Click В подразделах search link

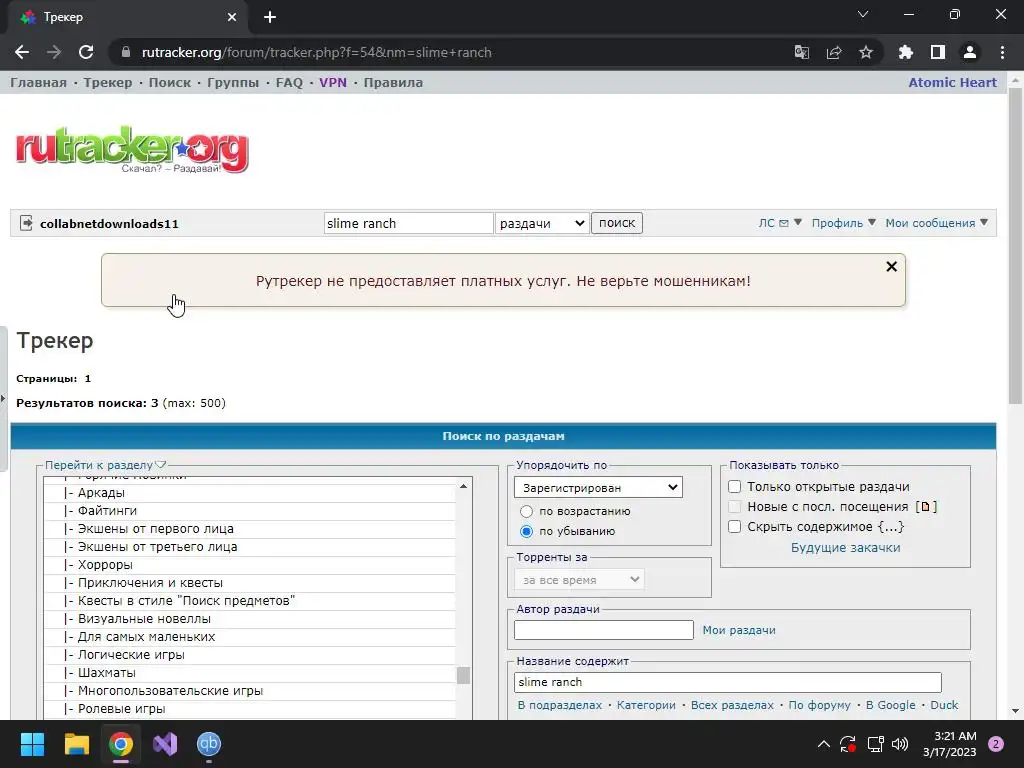560,705
